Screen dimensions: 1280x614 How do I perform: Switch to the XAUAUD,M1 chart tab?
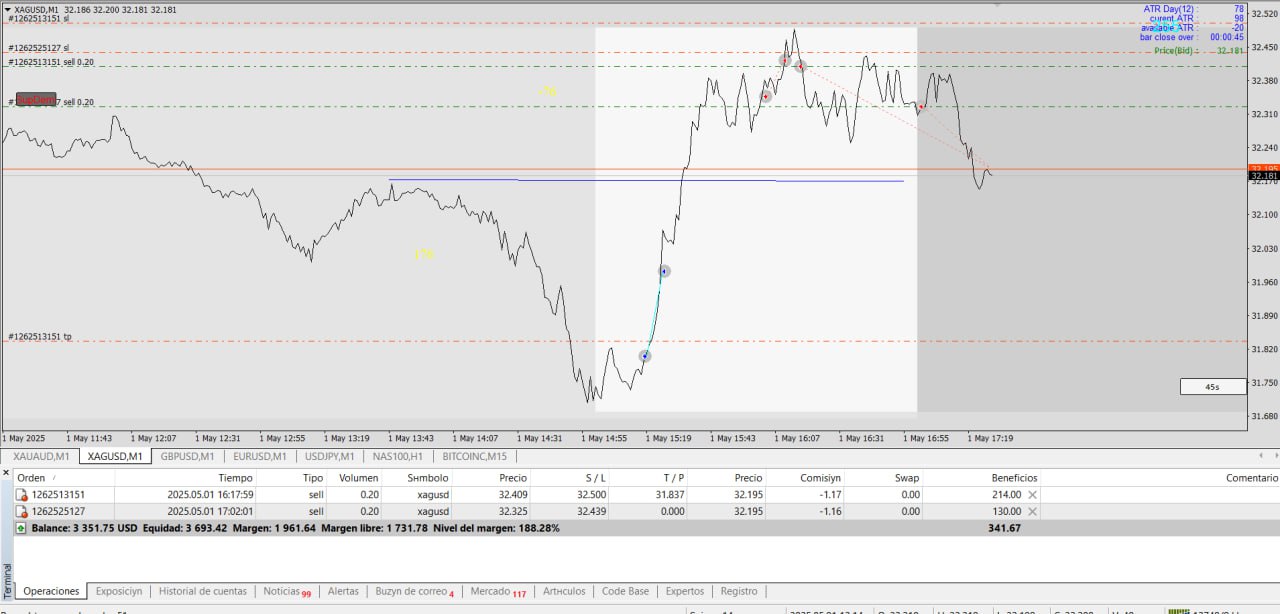(x=41, y=456)
